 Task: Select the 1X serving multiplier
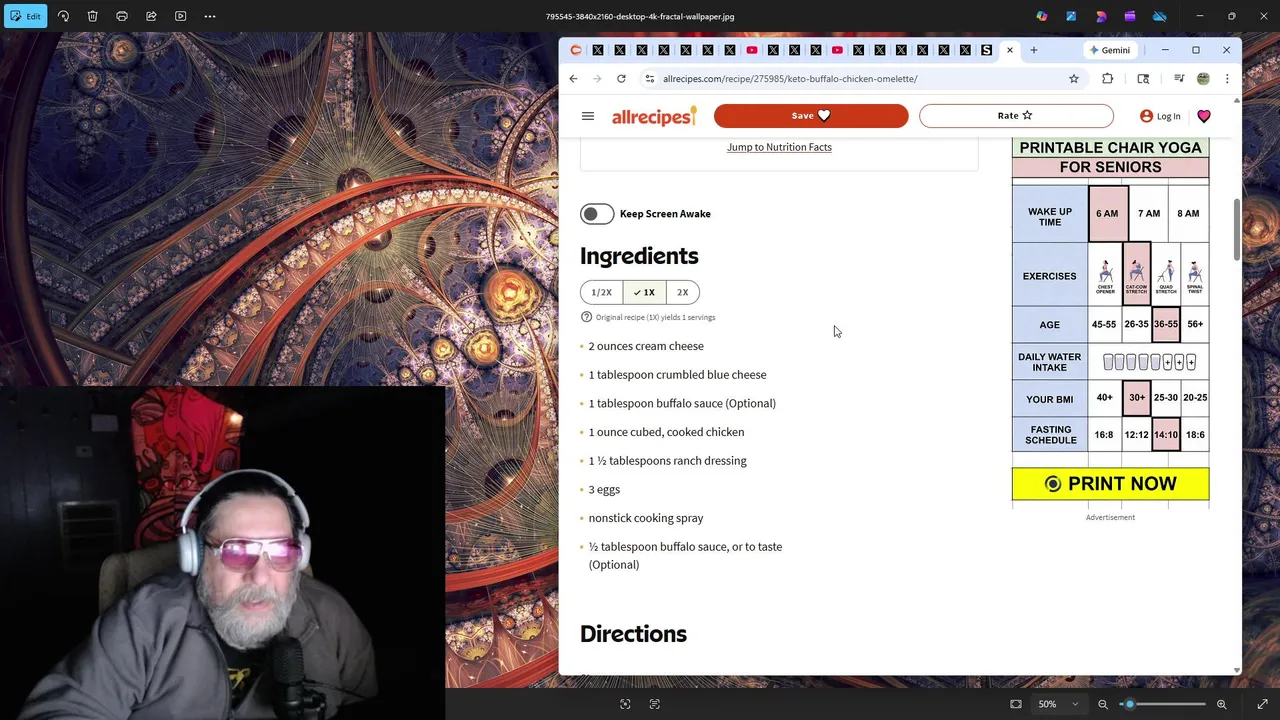coord(644,292)
